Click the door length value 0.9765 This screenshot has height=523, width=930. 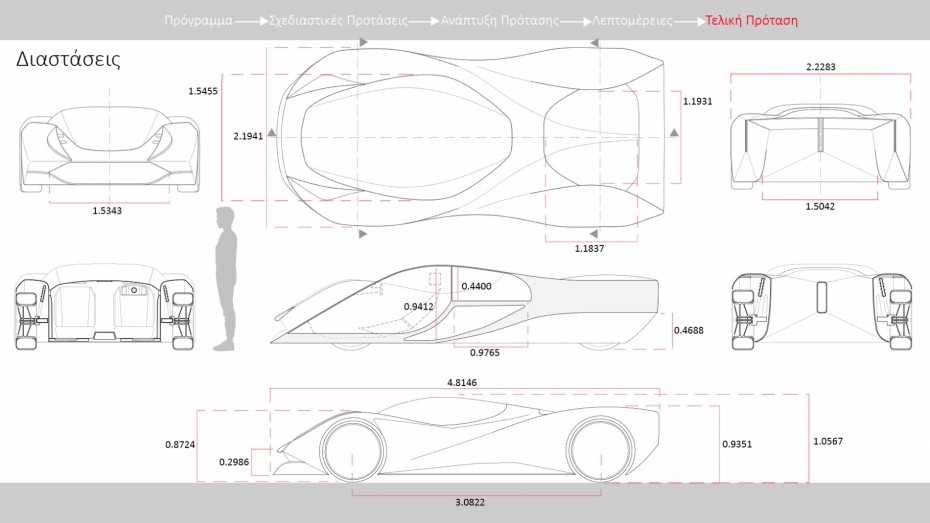pos(485,353)
